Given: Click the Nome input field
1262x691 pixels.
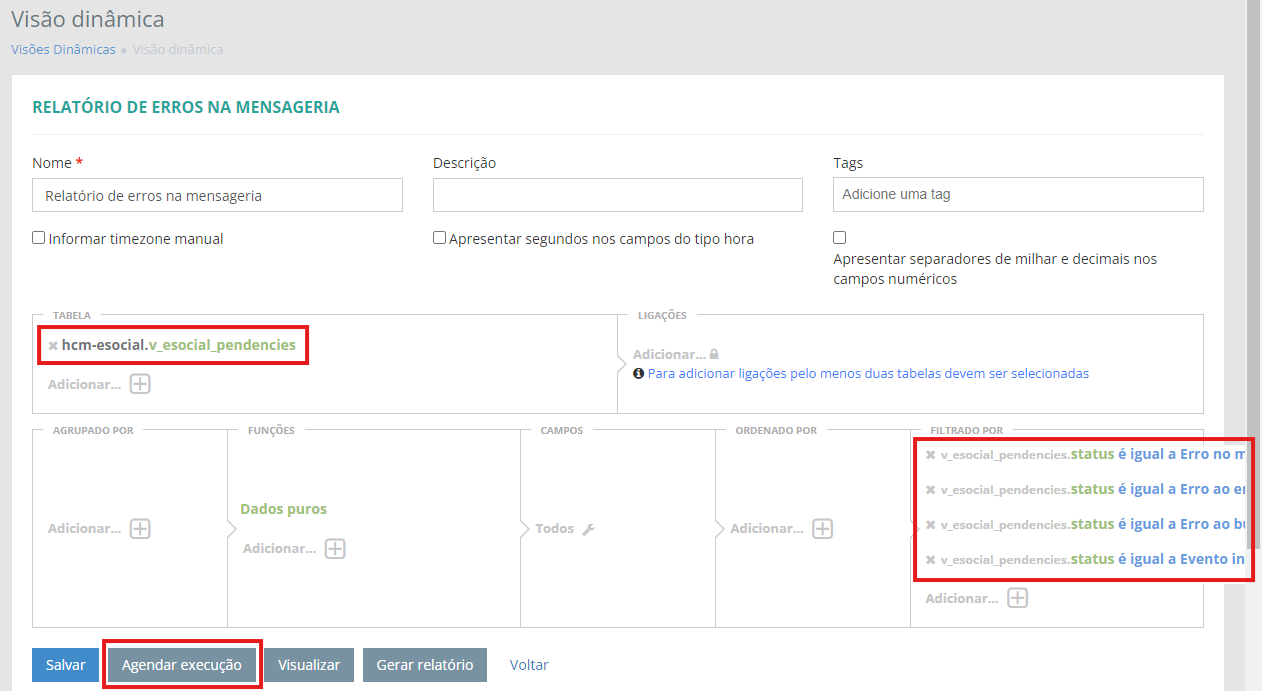Looking at the screenshot, I should click(x=217, y=195).
